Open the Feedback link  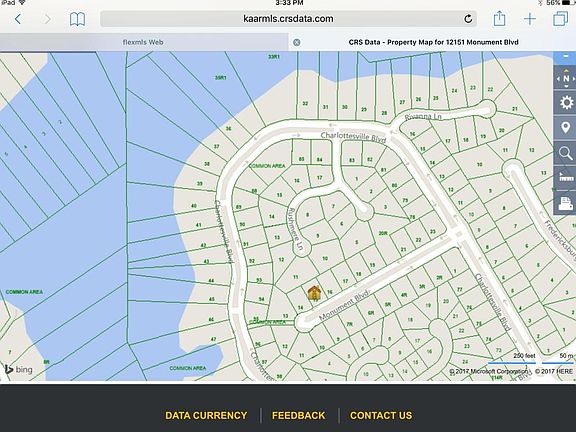pyautogui.click(x=298, y=415)
